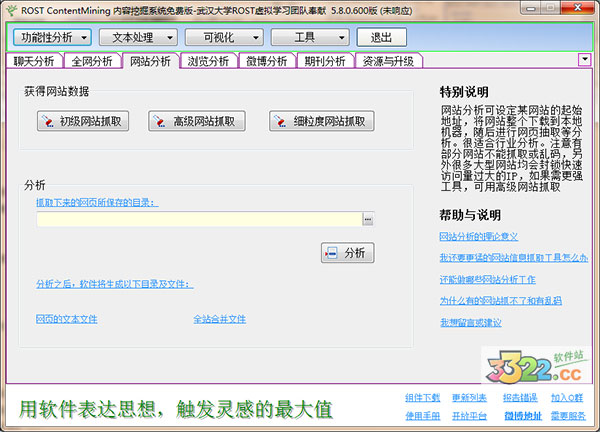Select the 网站分析 tab
Screen dimensions: 600x432
(150, 61)
